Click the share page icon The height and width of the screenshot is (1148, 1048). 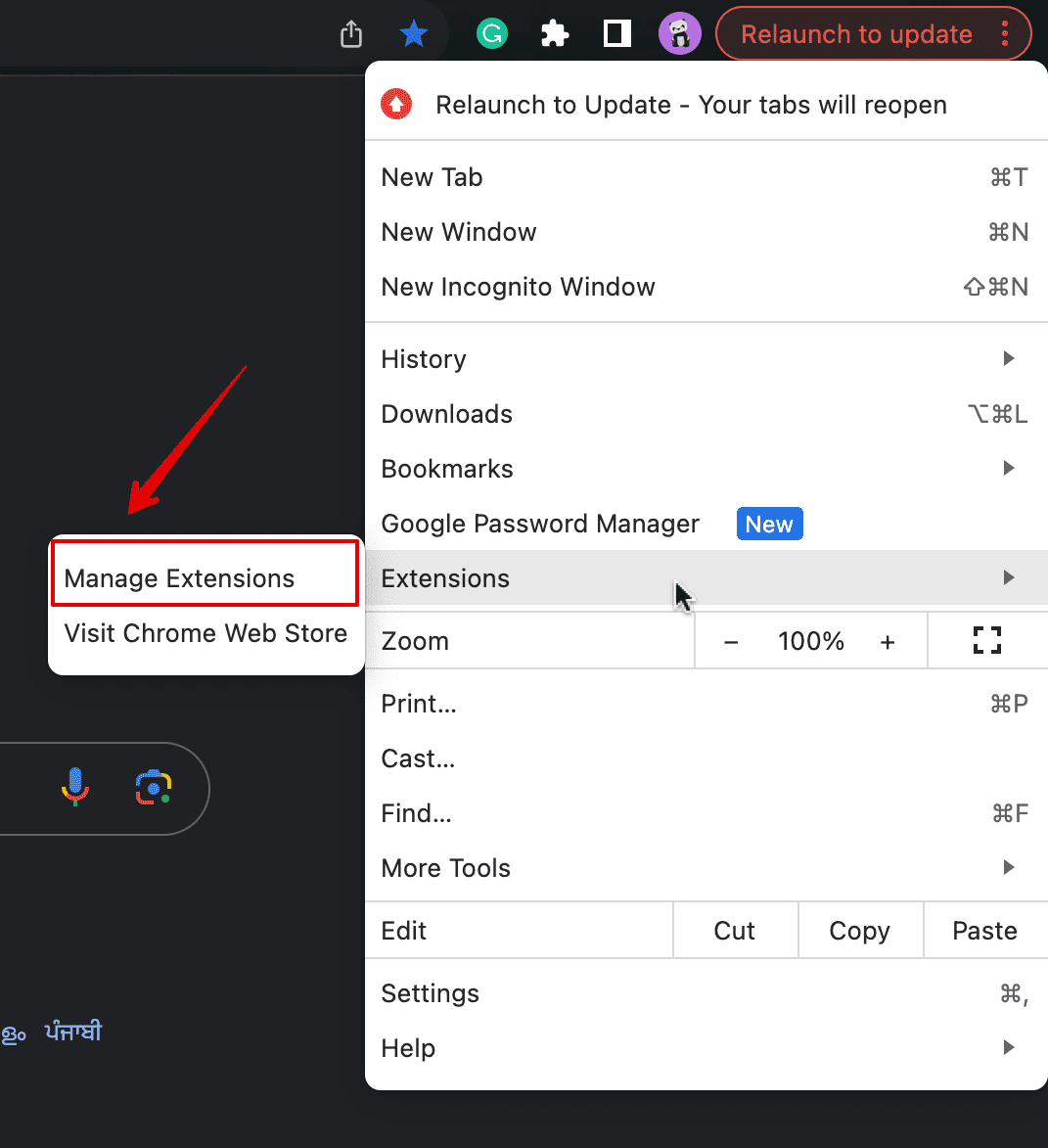coord(351,34)
